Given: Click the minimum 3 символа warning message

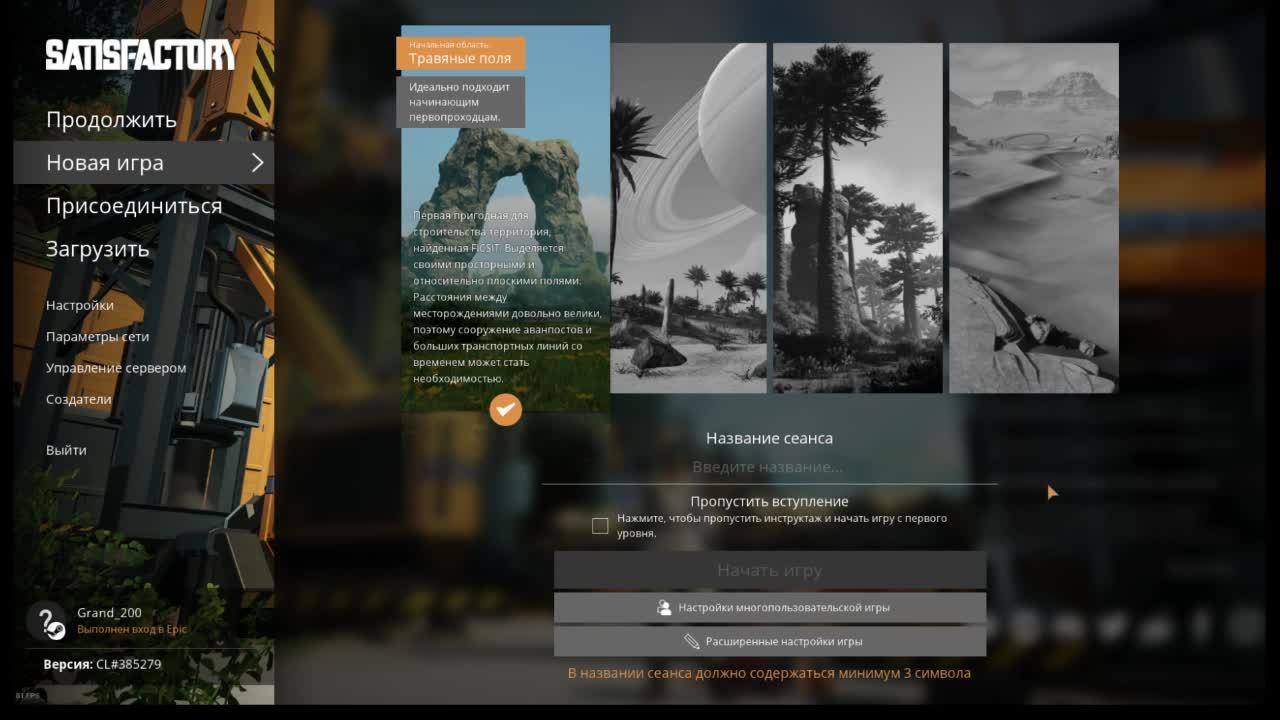Looking at the screenshot, I should tap(769, 673).
